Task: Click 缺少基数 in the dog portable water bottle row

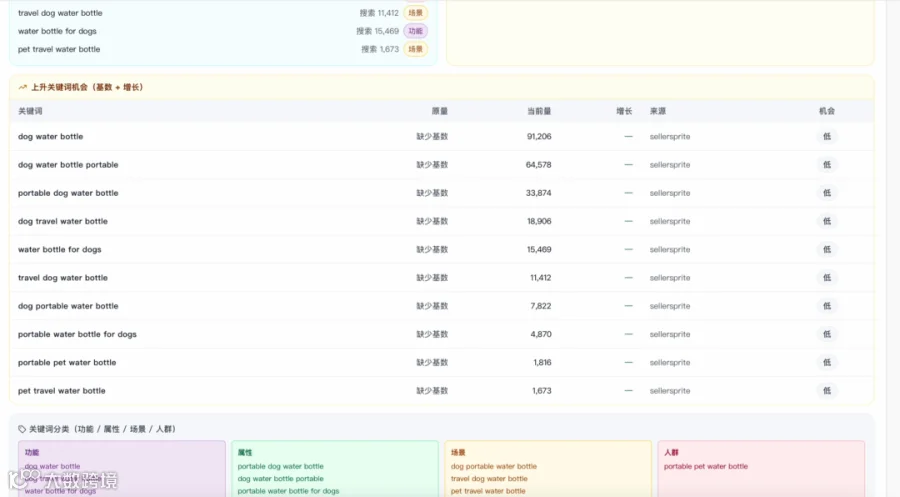Action: click(x=432, y=306)
